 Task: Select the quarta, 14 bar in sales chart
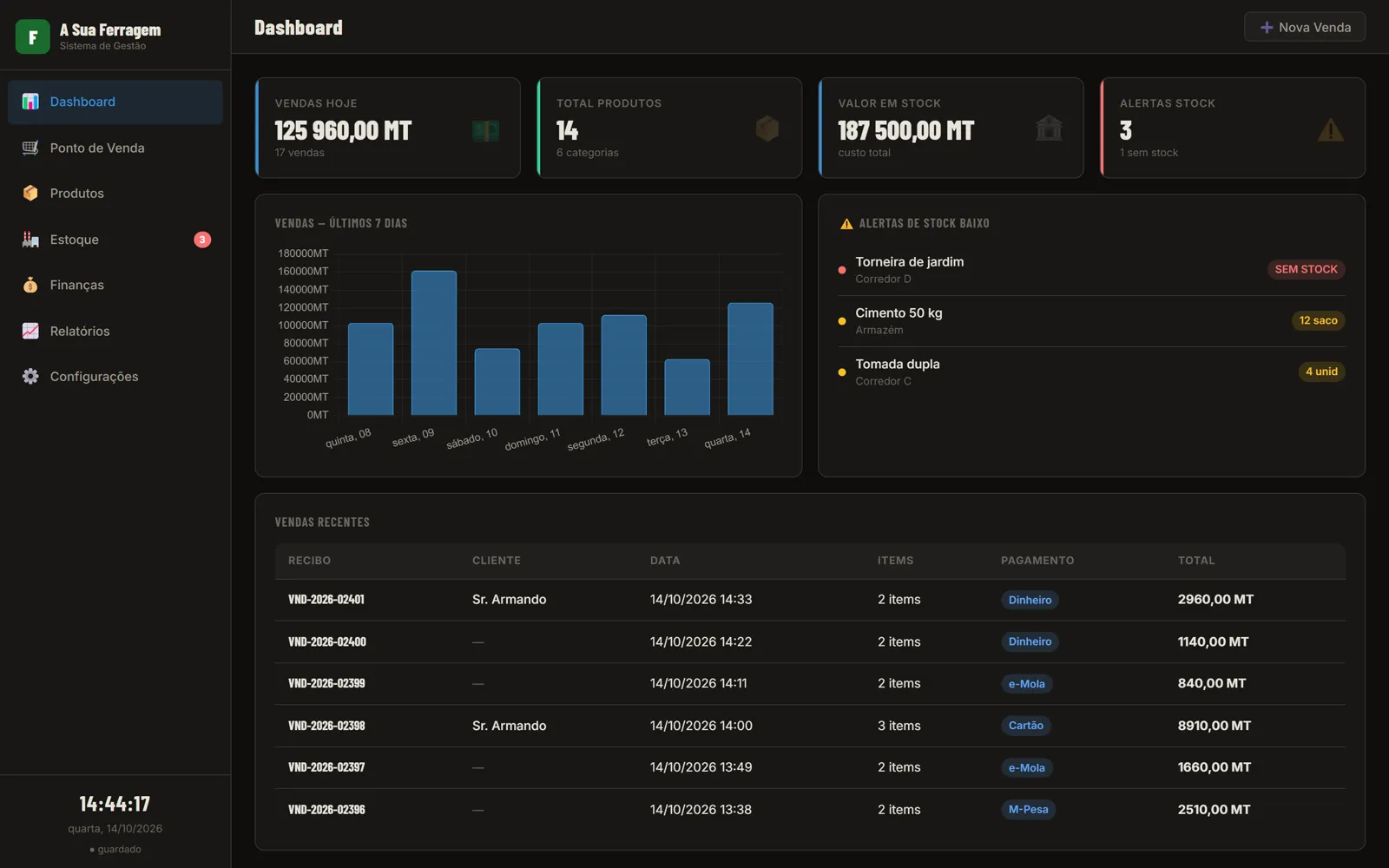(x=750, y=358)
